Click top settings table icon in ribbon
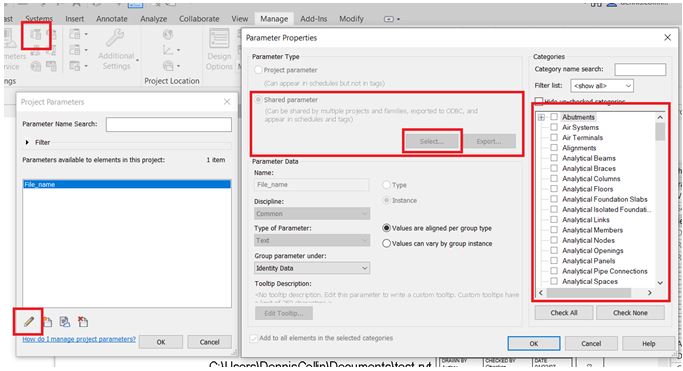 (x=75, y=34)
